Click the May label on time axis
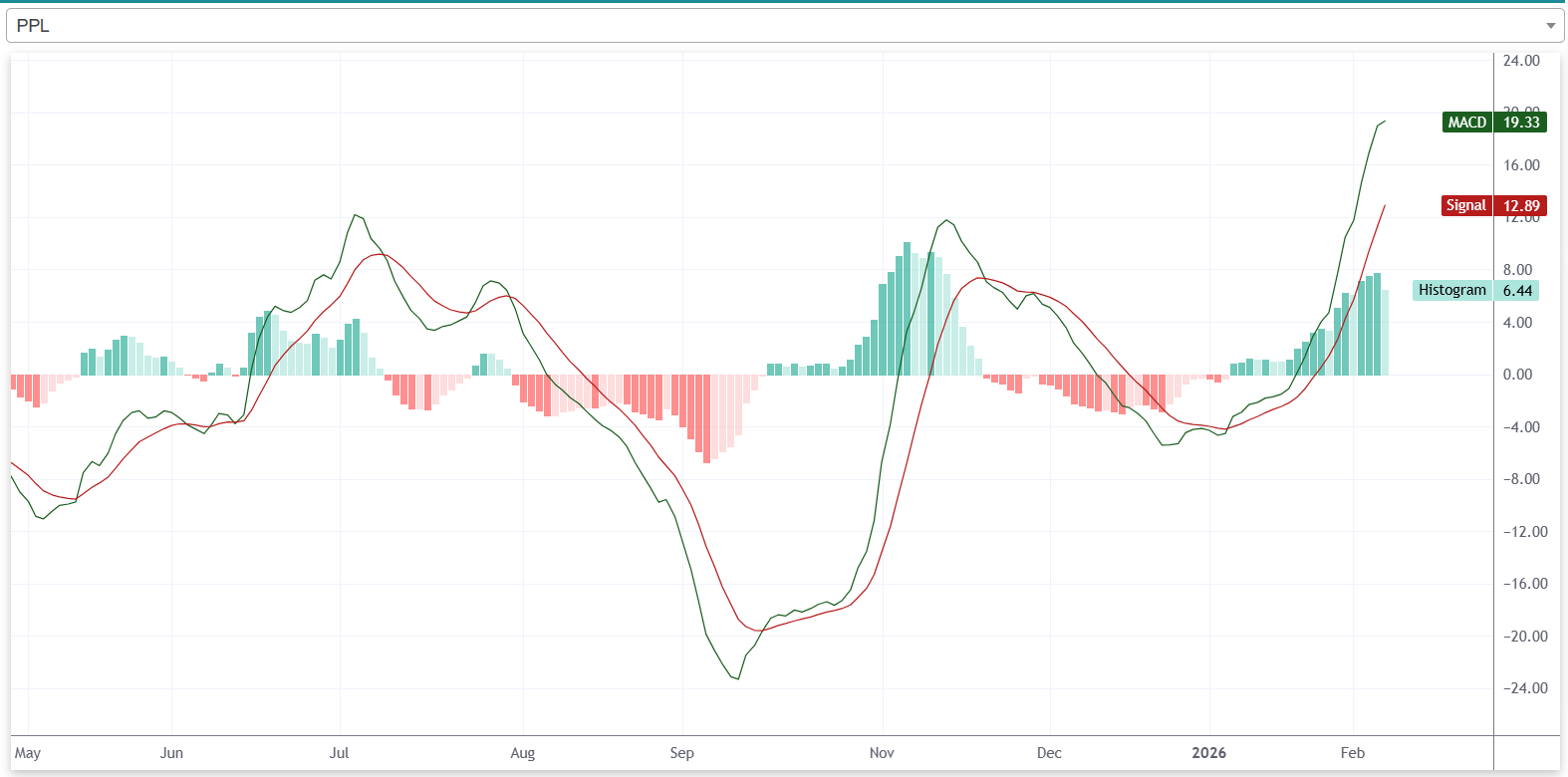This screenshot has height=777, width=1568. pyautogui.click(x=28, y=753)
